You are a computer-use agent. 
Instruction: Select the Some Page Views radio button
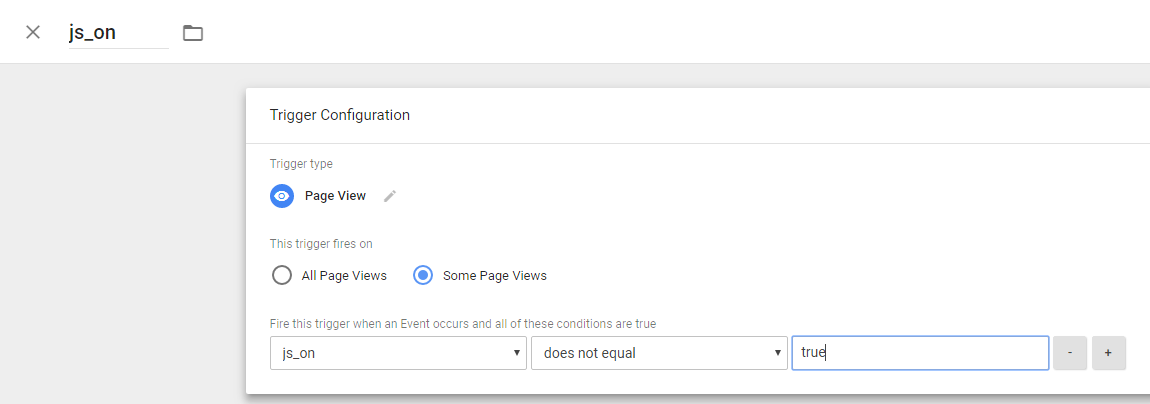point(423,276)
